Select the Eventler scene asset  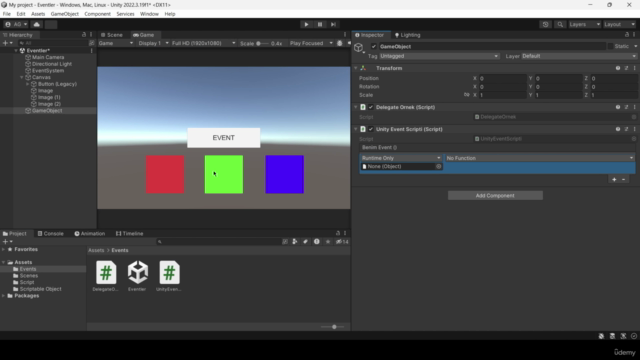click(x=137, y=276)
